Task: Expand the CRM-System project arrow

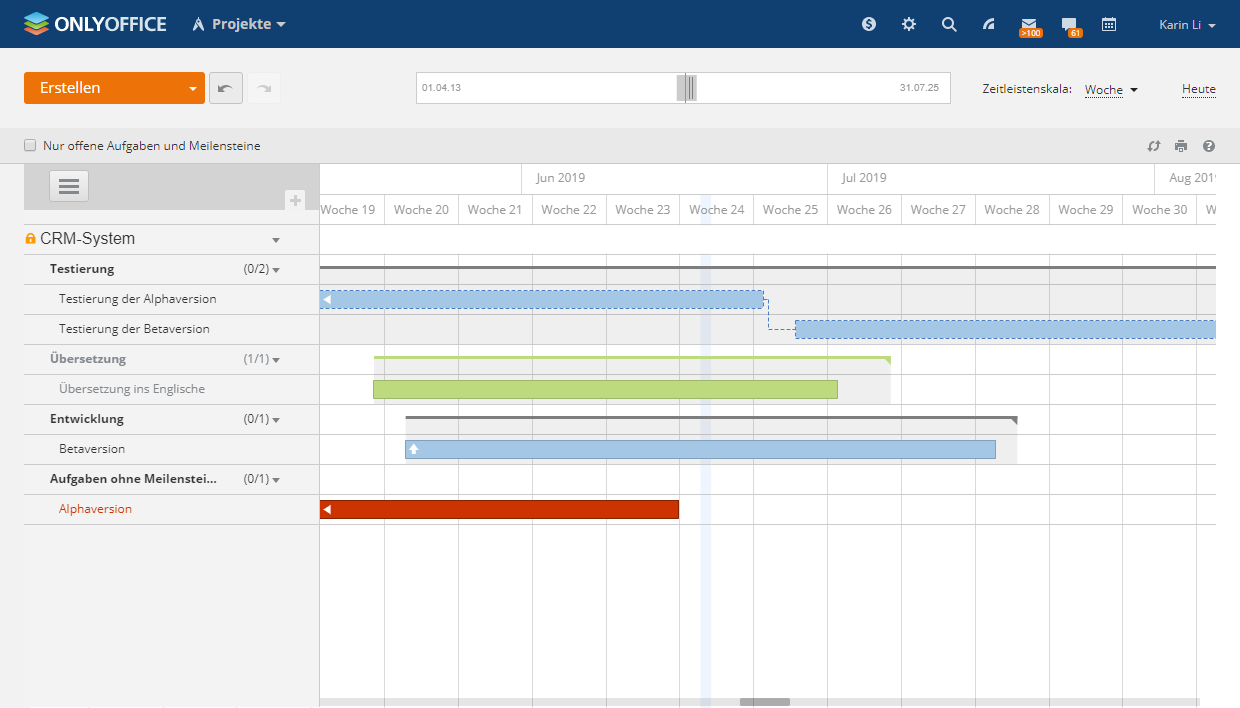Action: coord(276,240)
